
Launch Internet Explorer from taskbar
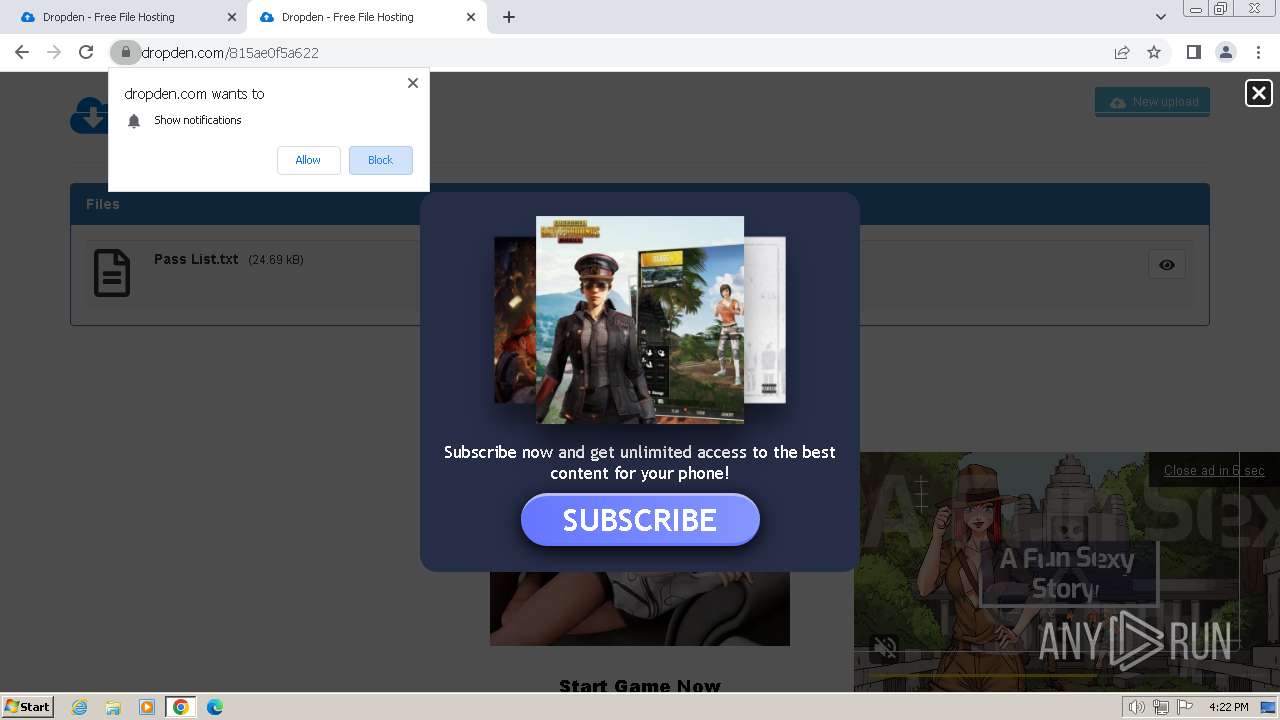tap(80, 707)
